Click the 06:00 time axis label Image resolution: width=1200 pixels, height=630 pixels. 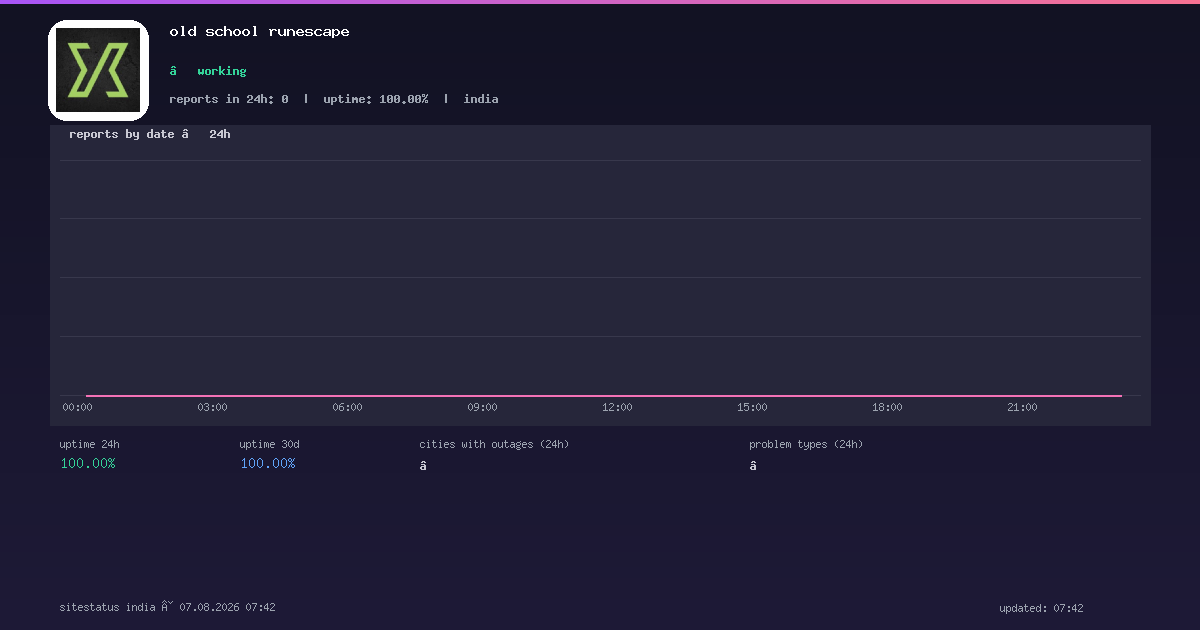[x=347, y=407]
